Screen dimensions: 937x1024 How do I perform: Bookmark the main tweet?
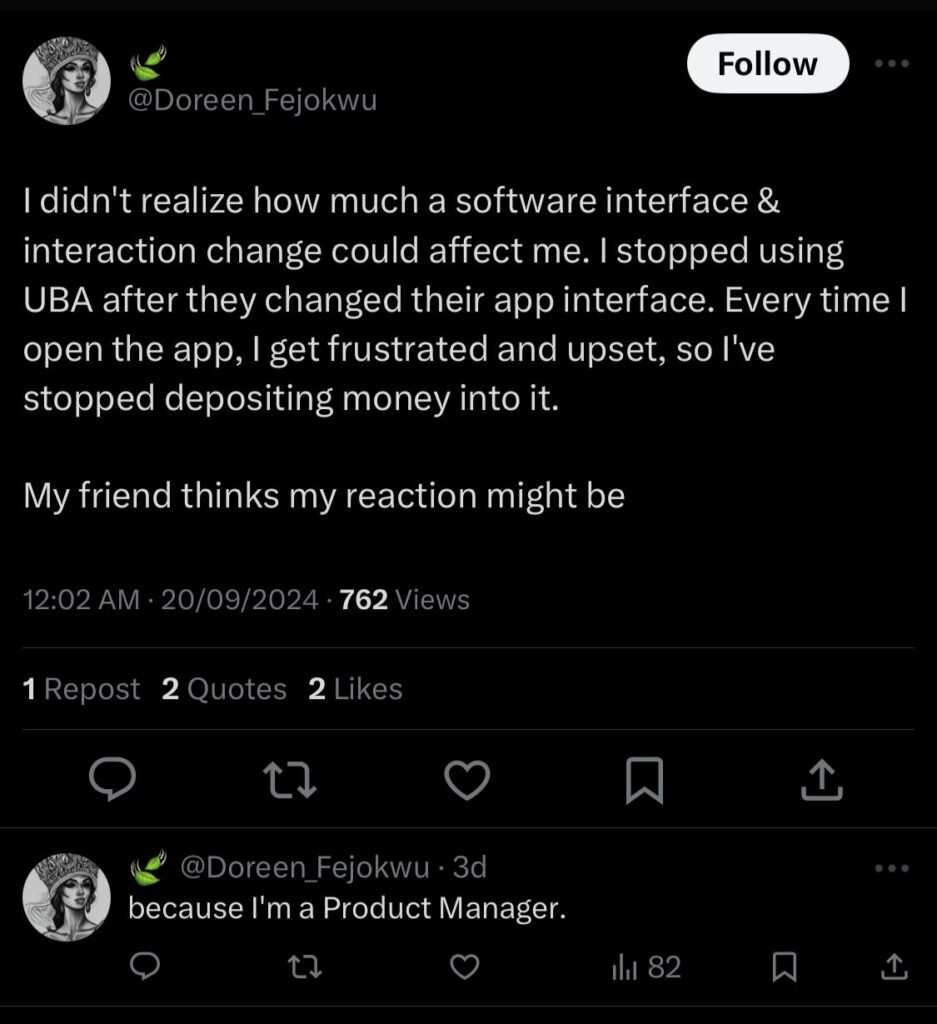click(644, 781)
